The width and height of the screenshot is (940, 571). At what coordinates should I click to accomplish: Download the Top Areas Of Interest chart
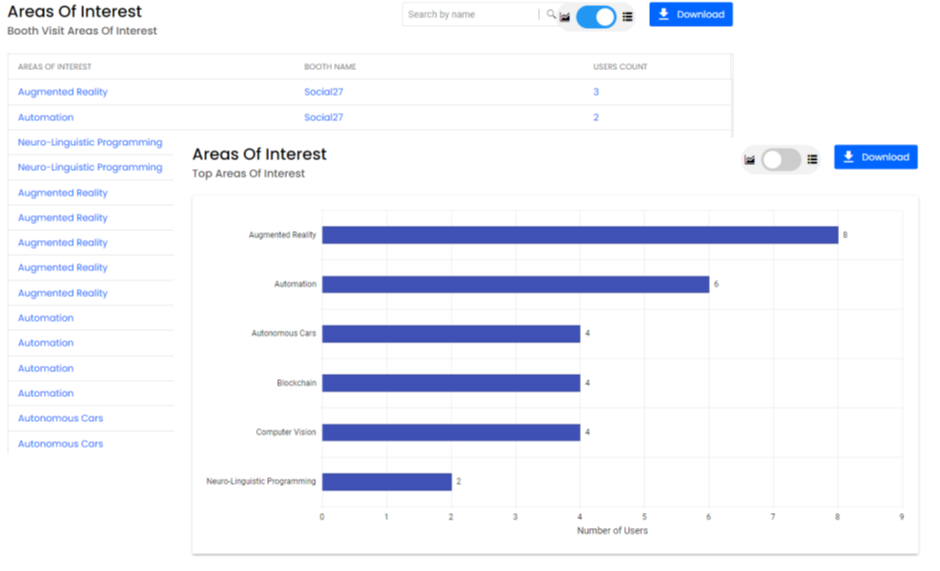tap(875, 157)
